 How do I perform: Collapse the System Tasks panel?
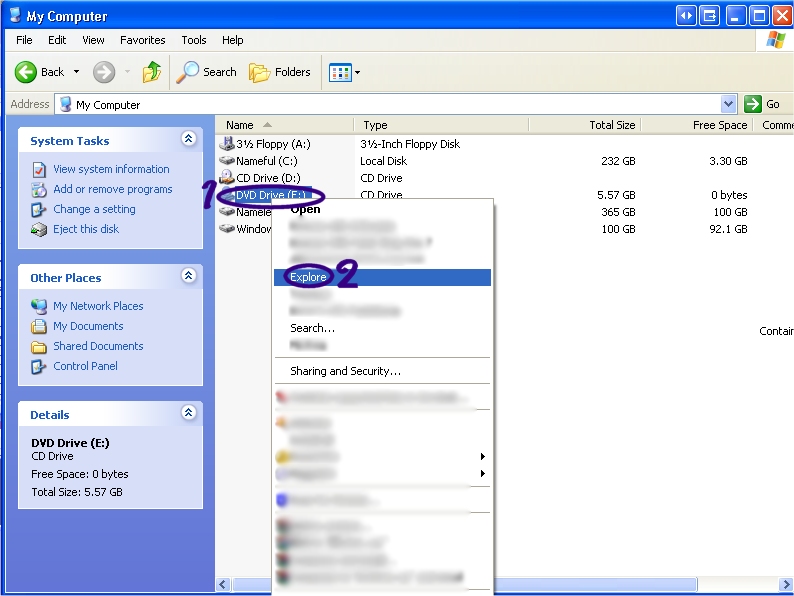[188, 140]
